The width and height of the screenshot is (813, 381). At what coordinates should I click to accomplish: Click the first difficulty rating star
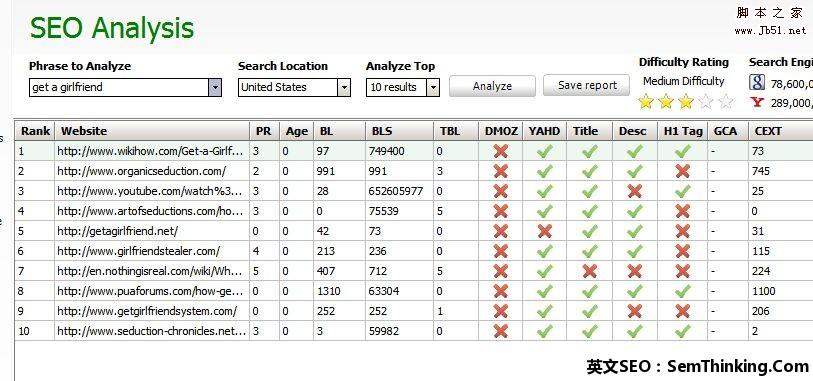[646, 101]
